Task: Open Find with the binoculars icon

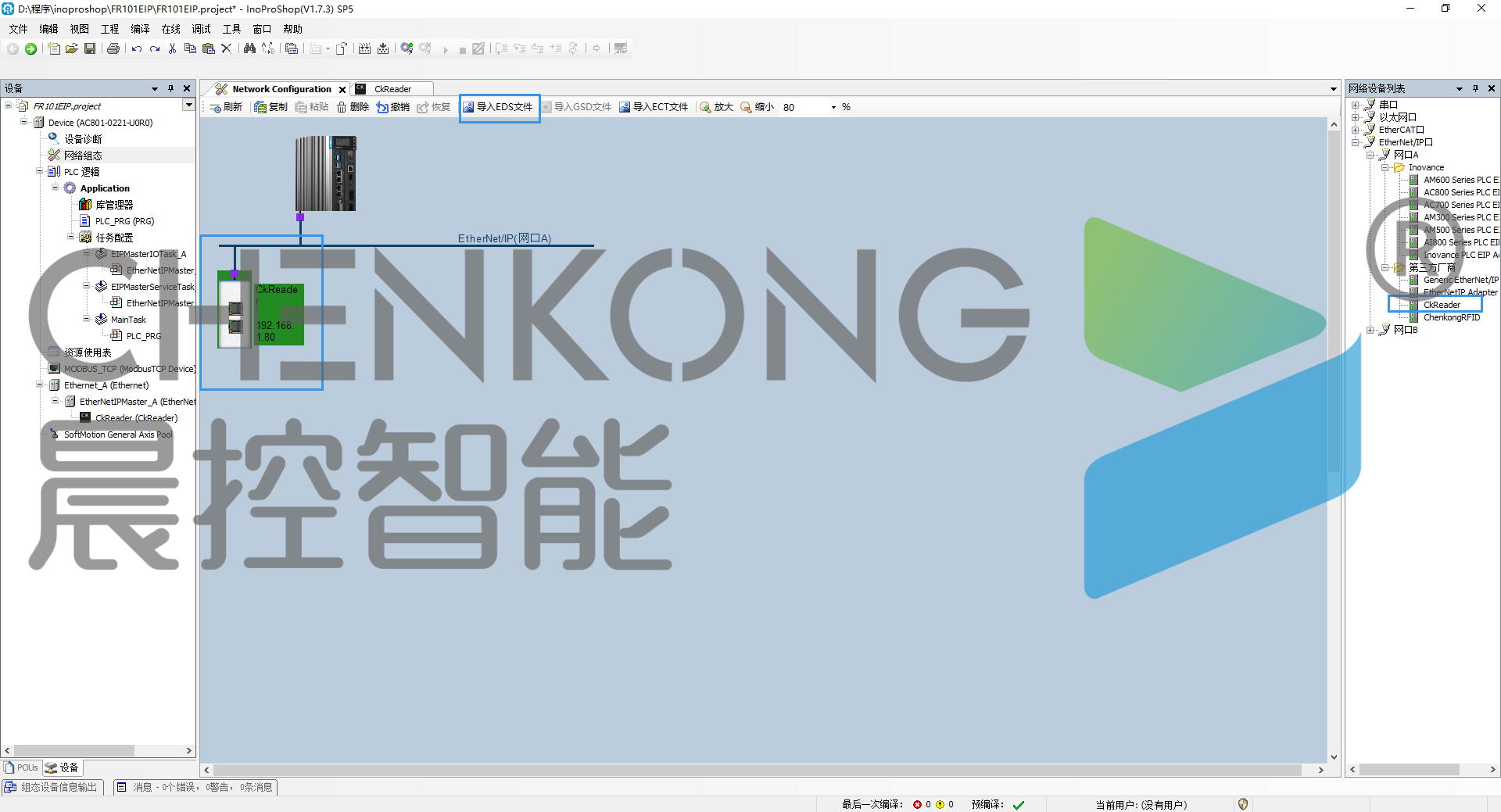Action: click(x=249, y=48)
